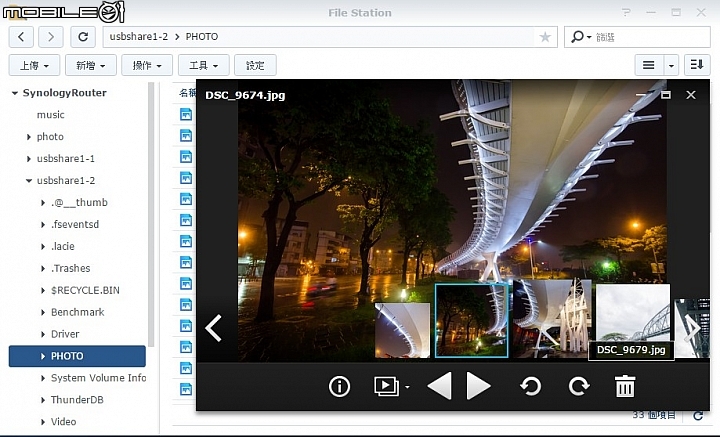Viewport: 720px width, 437px height.
Task: Select the ThunderDB folder
Action: pos(77,400)
